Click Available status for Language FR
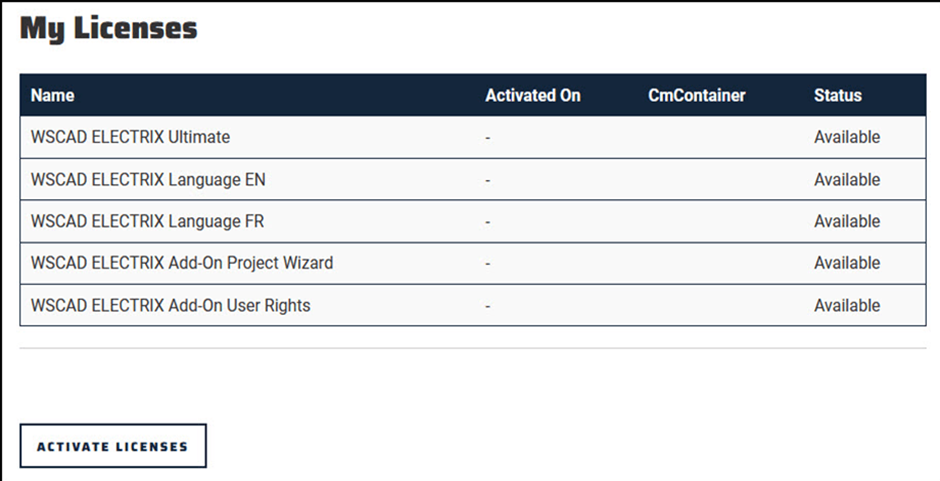The image size is (940, 481). (x=847, y=221)
